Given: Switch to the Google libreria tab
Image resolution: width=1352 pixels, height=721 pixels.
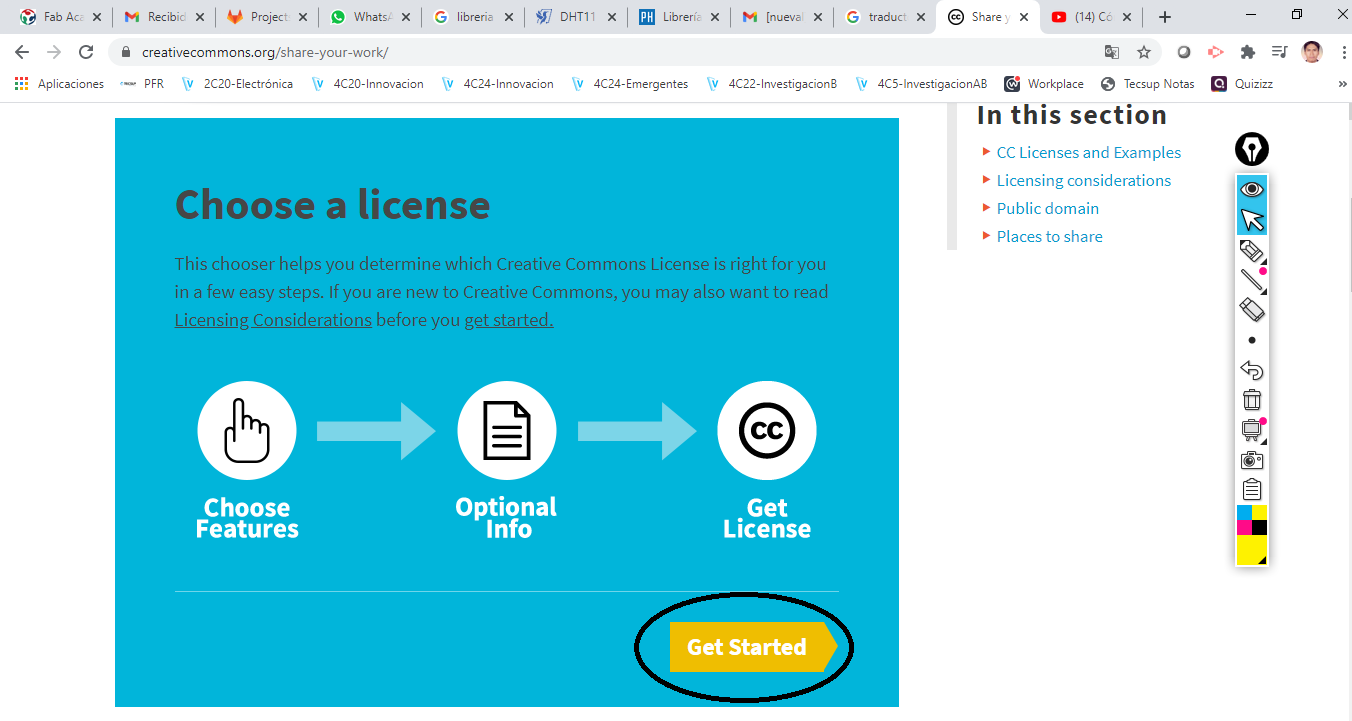Looking at the screenshot, I should 472,17.
